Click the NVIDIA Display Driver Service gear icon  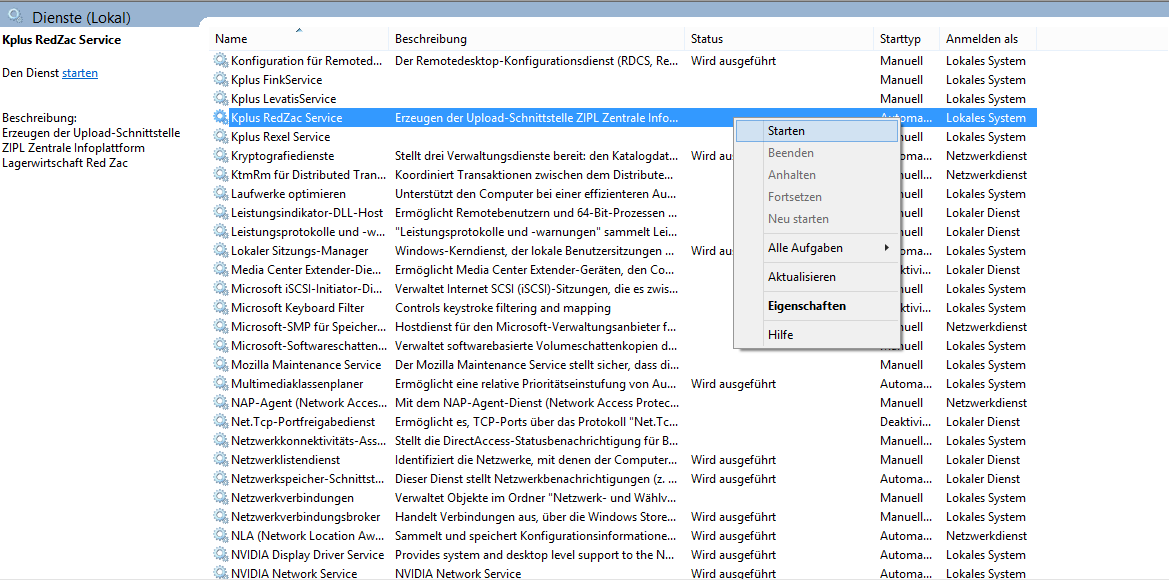click(x=221, y=555)
